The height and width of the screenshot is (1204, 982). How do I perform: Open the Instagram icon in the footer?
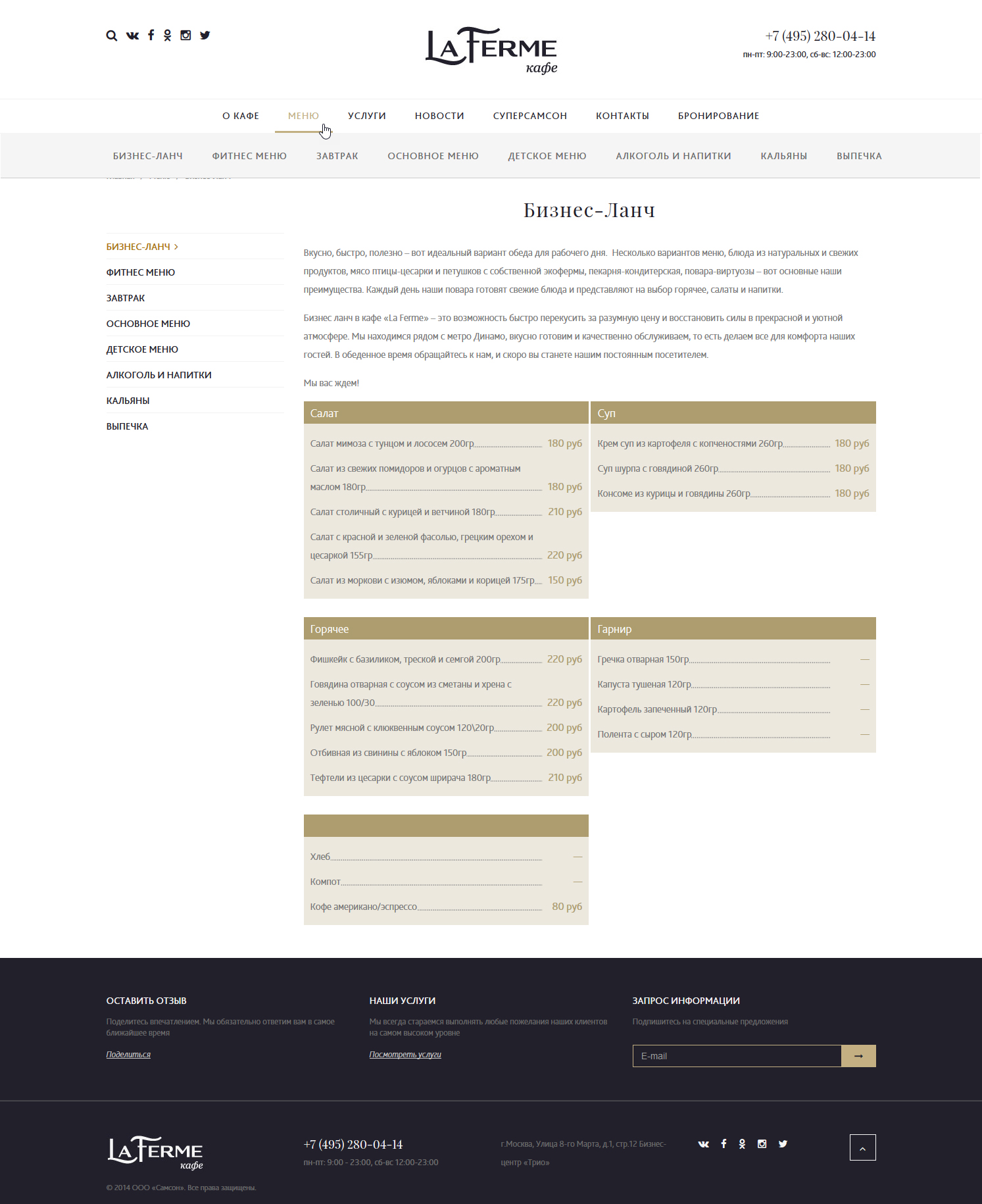click(x=762, y=1144)
